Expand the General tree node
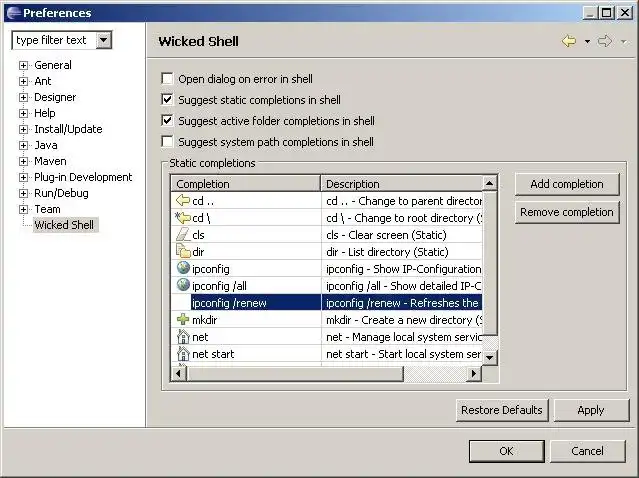The height and width of the screenshot is (478, 639). [x=23, y=65]
